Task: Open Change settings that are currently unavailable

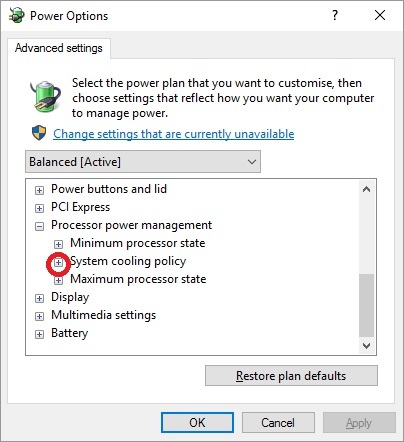Action: tap(174, 134)
